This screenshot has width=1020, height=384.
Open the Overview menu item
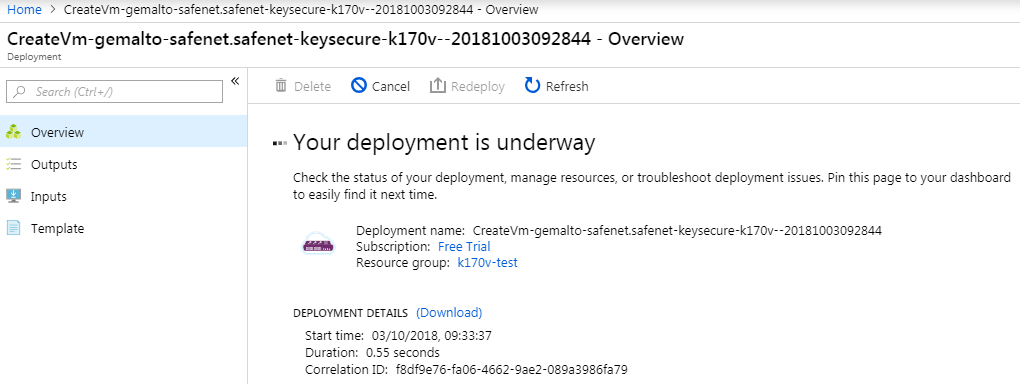(124, 132)
